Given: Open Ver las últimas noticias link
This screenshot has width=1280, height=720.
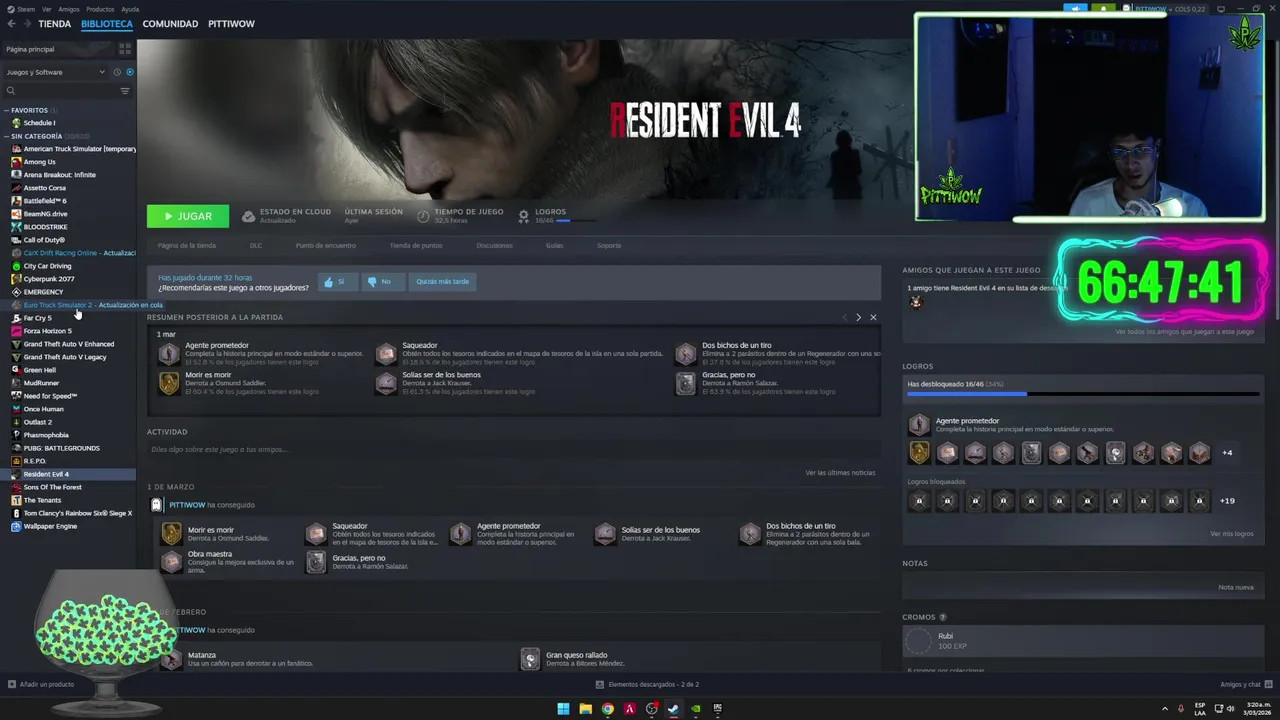Looking at the screenshot, I should [x=840, y=473].
